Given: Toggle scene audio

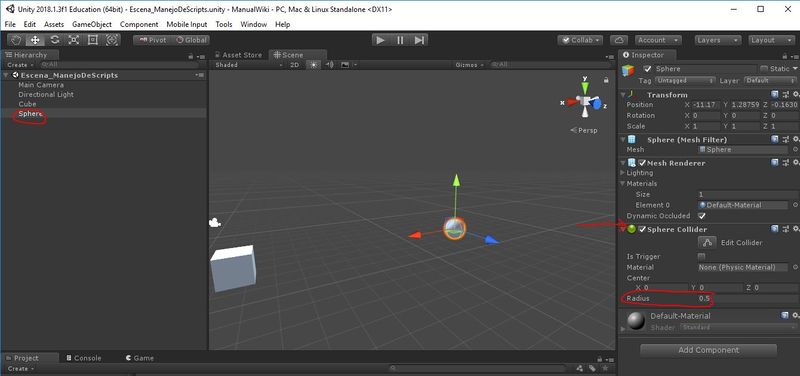Looking at the screenshot, I should [x=329, y=65].
